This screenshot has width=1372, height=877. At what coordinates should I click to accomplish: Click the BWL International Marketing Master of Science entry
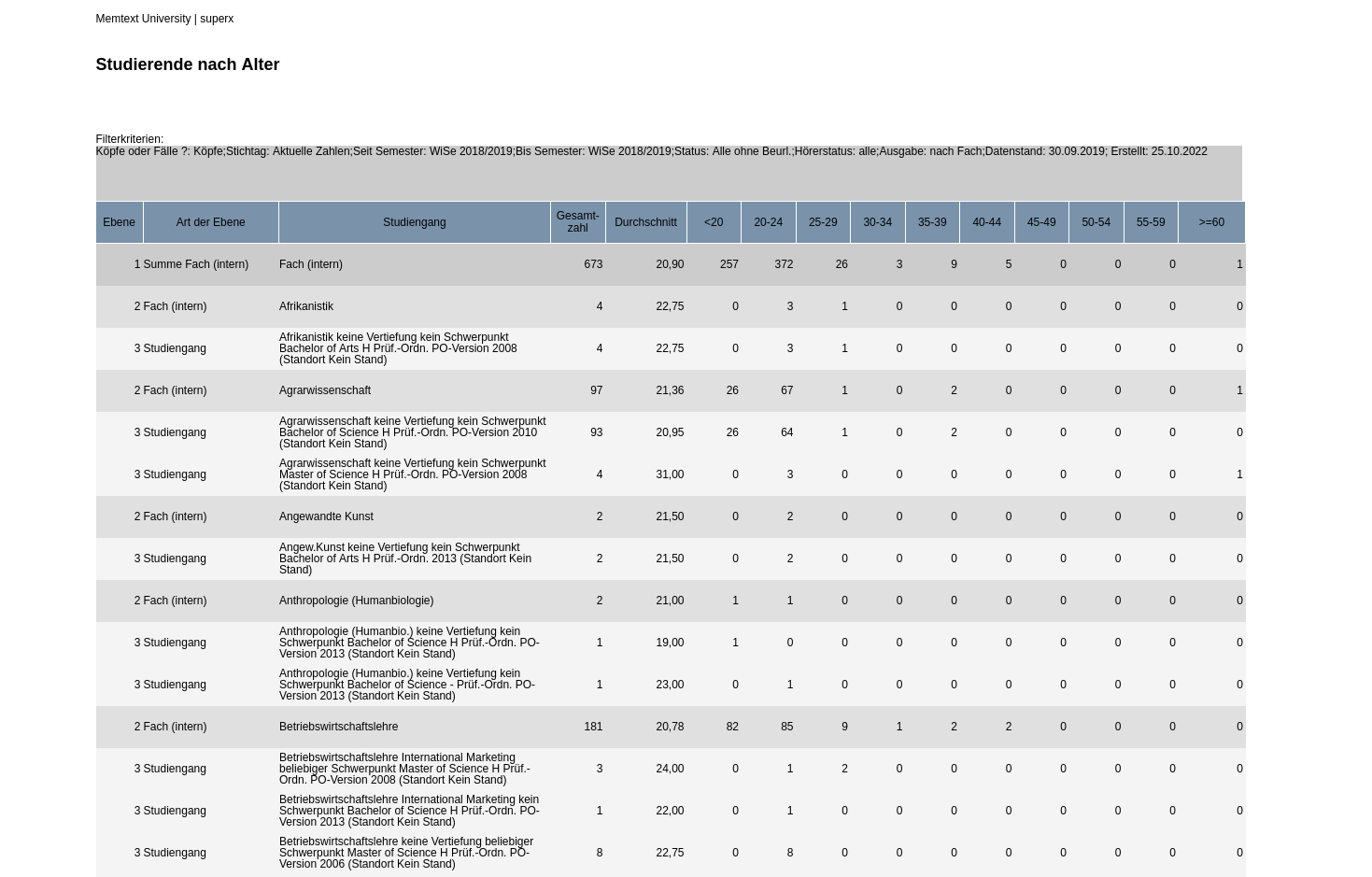point(404,769)
